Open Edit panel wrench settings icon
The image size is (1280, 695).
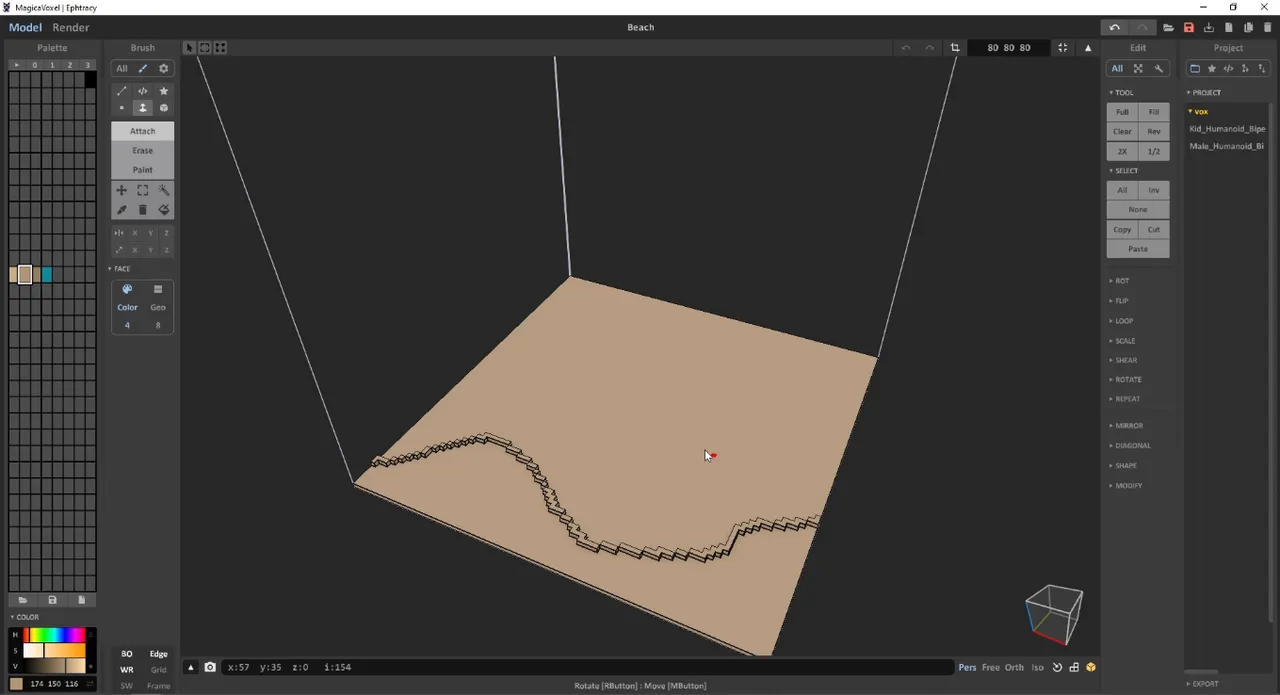(x=1159, y=68)
